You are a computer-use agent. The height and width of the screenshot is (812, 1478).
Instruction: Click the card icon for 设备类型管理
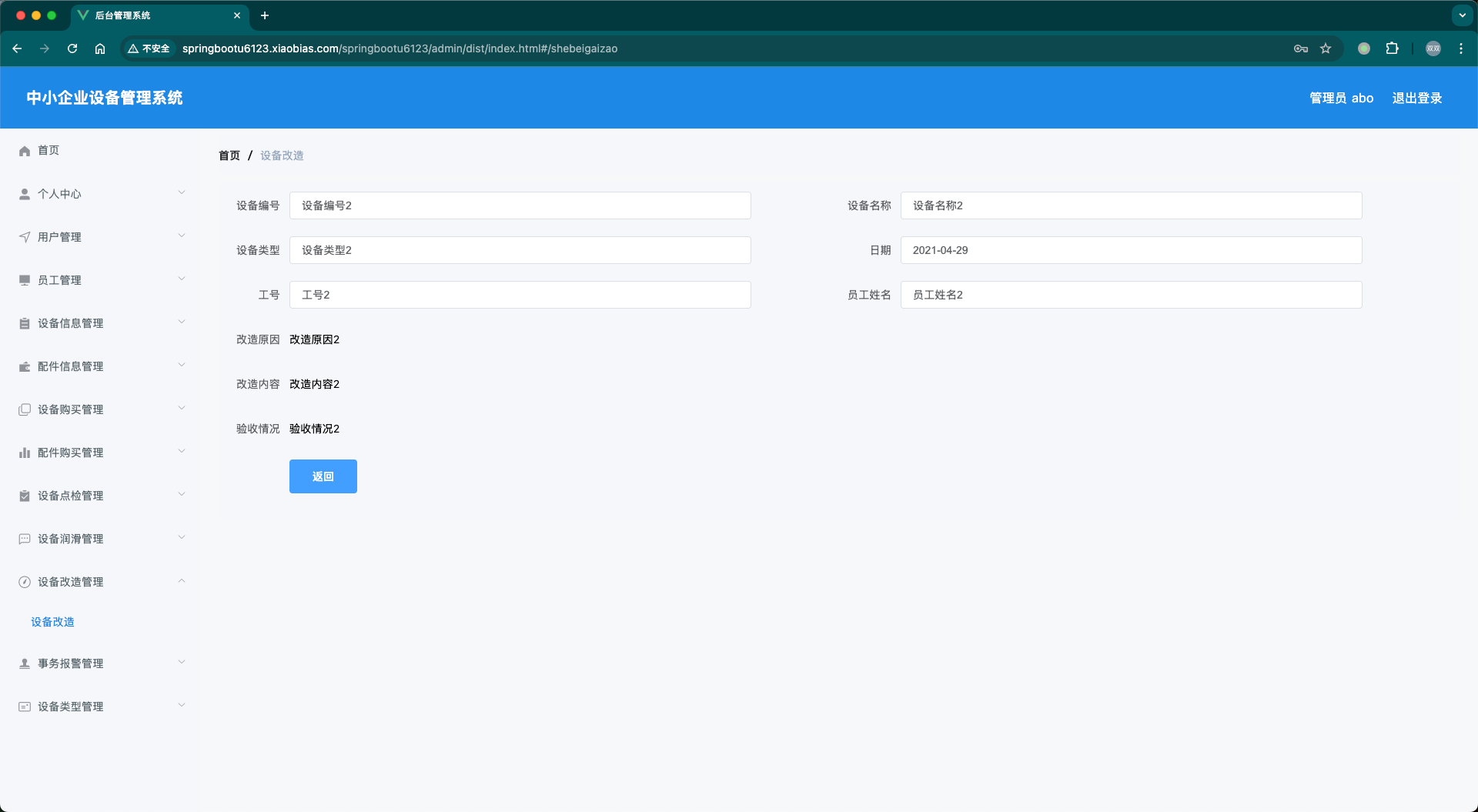(x=25, y=707)
